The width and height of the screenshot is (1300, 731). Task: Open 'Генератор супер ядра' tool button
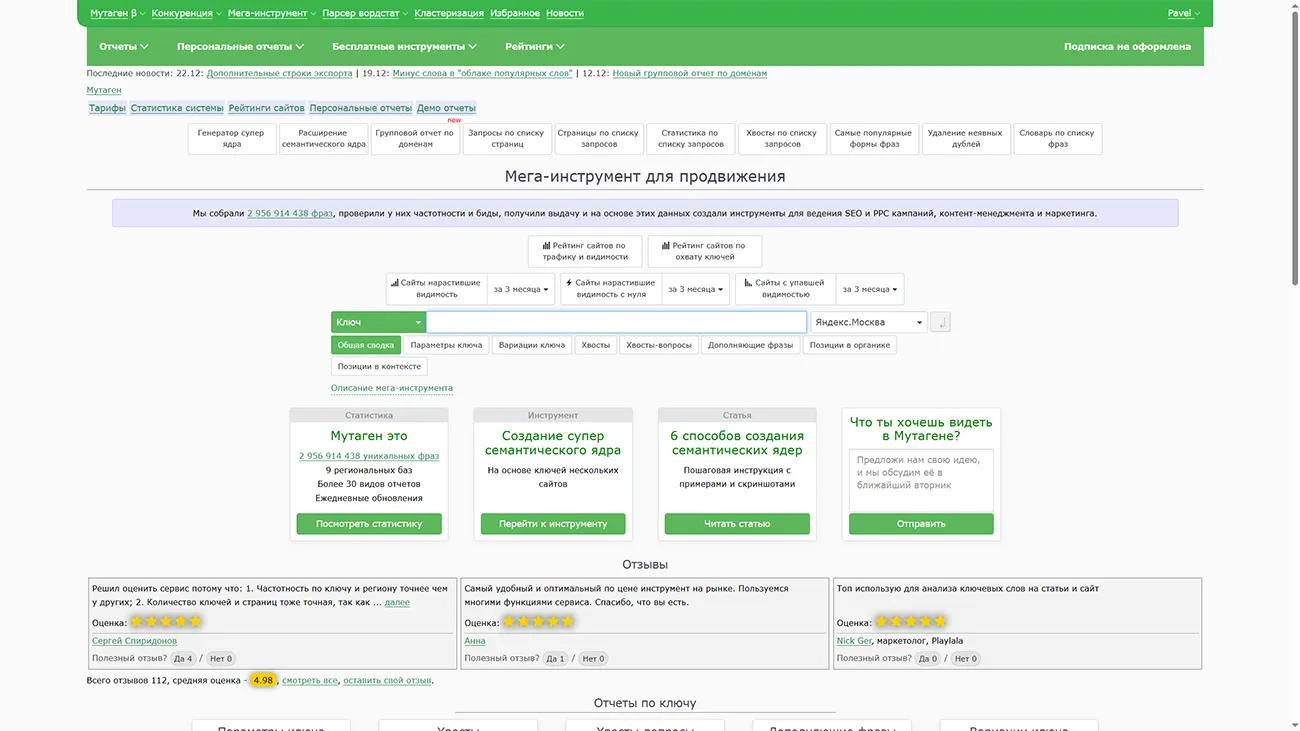click(x=232, y=139)
